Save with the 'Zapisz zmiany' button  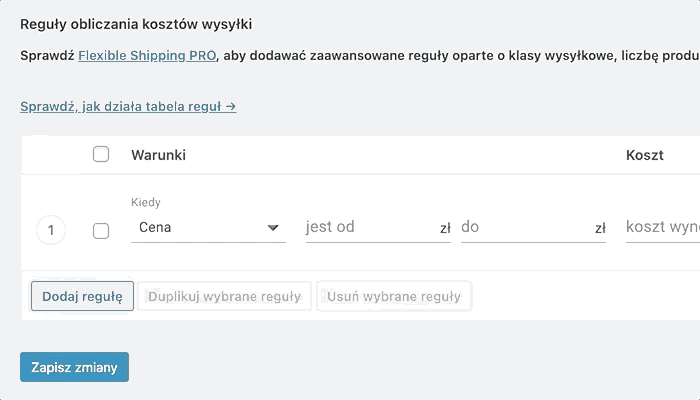[x=74, y=367]
